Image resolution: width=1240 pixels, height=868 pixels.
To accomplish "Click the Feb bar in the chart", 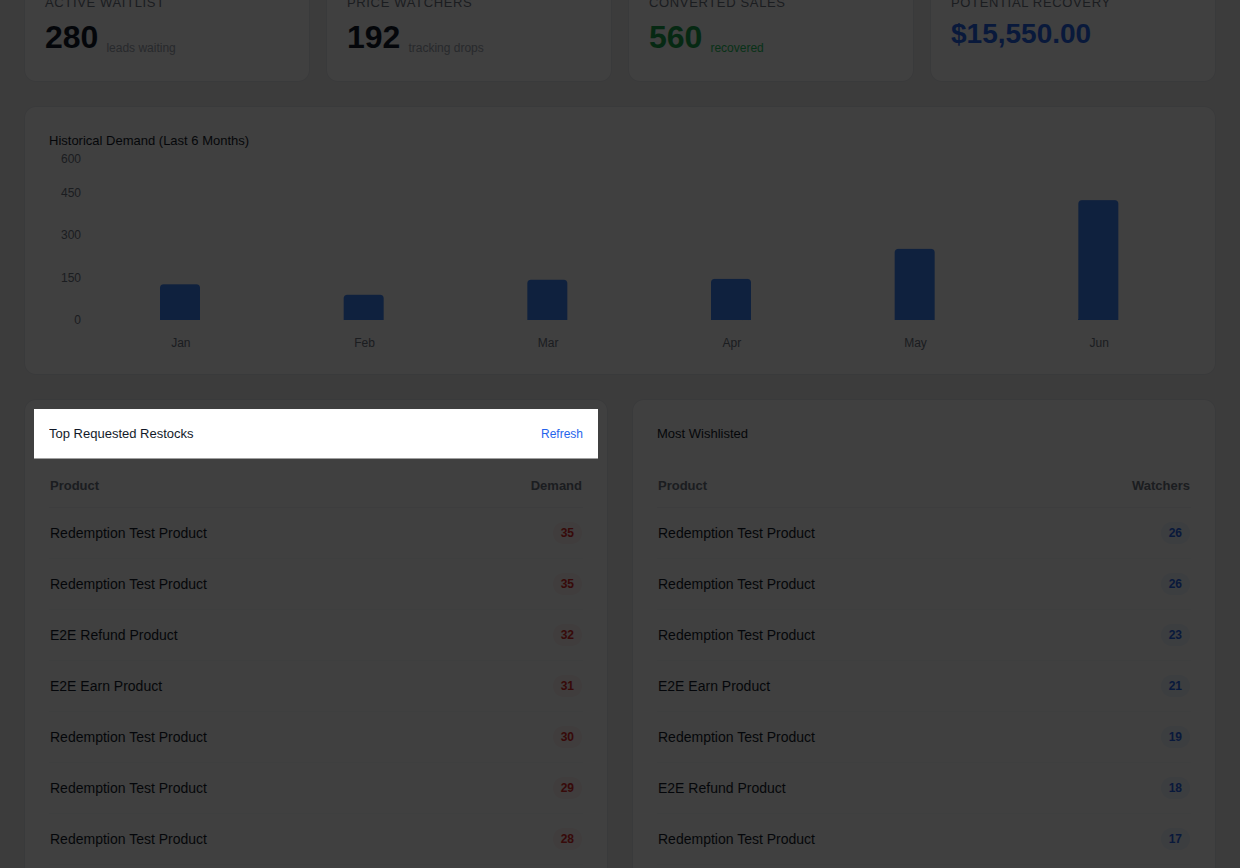I will point(364,307).
